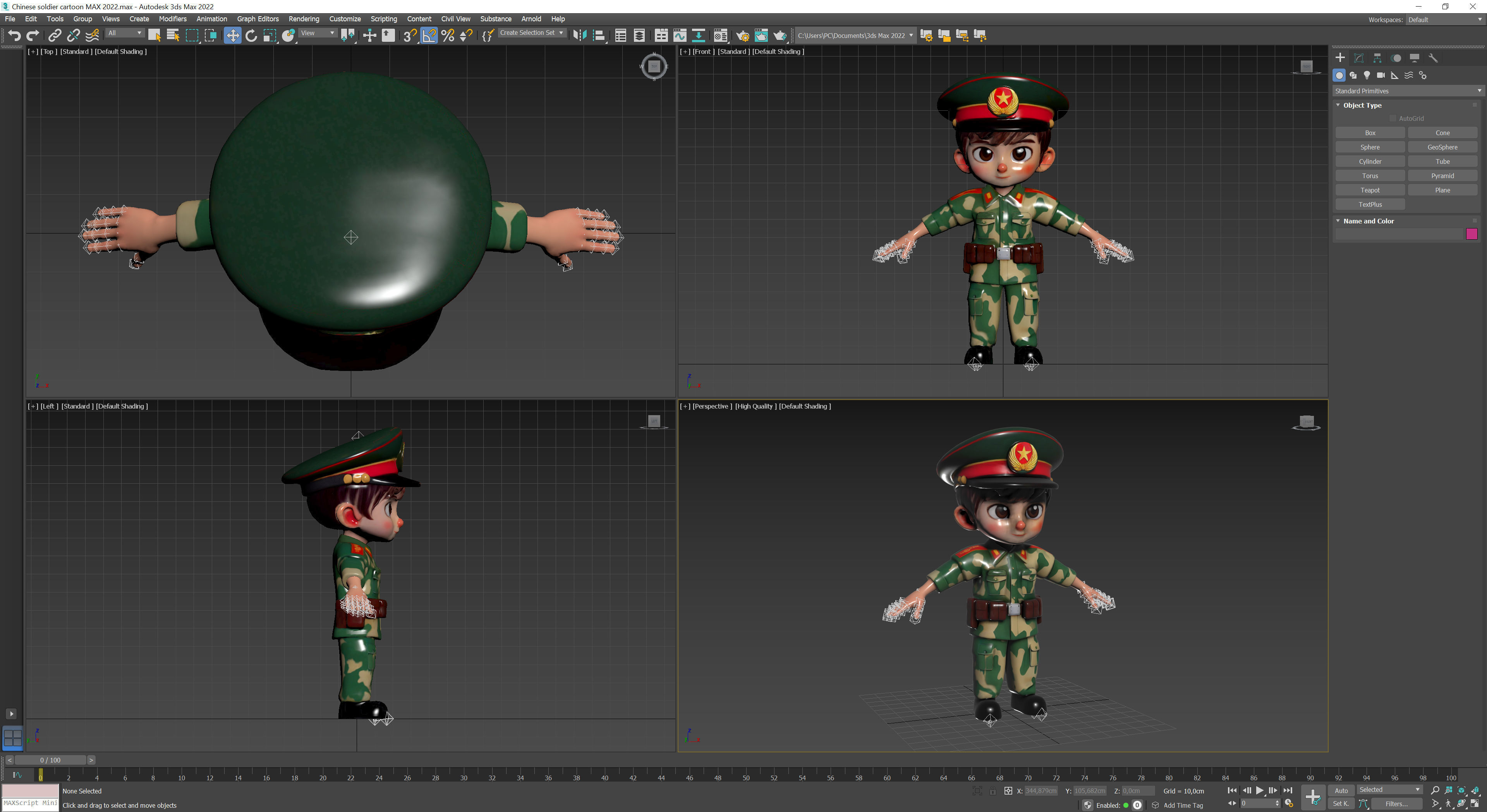Toggle the Select and Move tool
The height and width of the screenshot is (812, 1487).
click(x=232, y=36)
